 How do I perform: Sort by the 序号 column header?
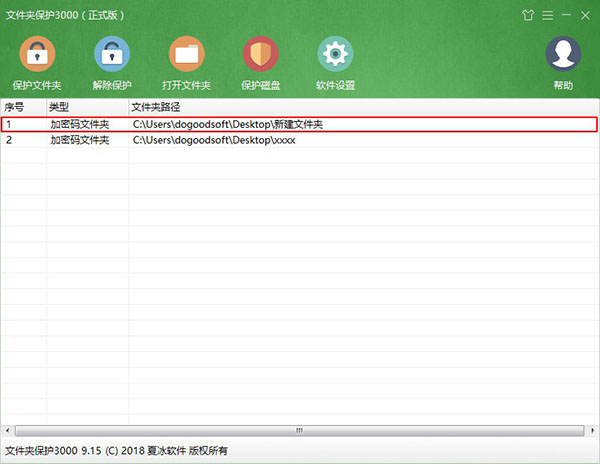pos(23,106)
